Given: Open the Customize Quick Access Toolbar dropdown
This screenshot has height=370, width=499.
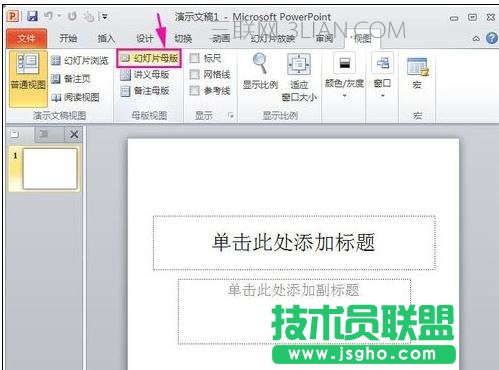Looking at the screenshot, I should pyautogui.click(x=105, y=16).
